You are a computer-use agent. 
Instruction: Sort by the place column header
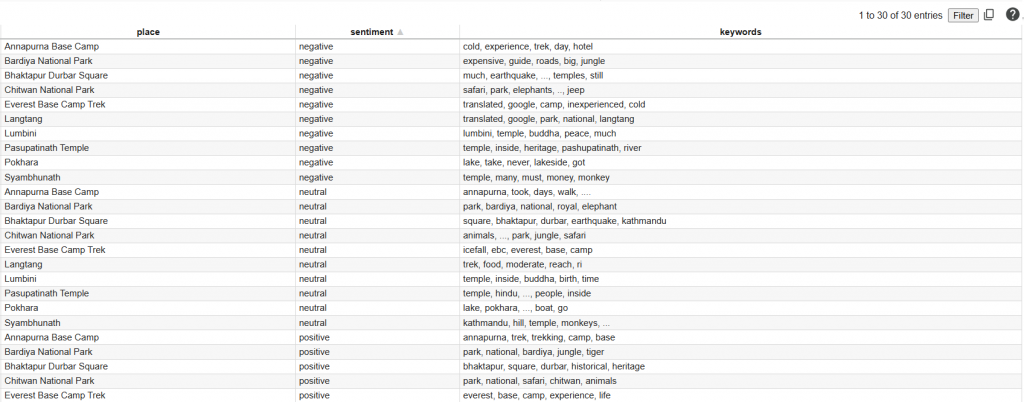tap(148, 32)
